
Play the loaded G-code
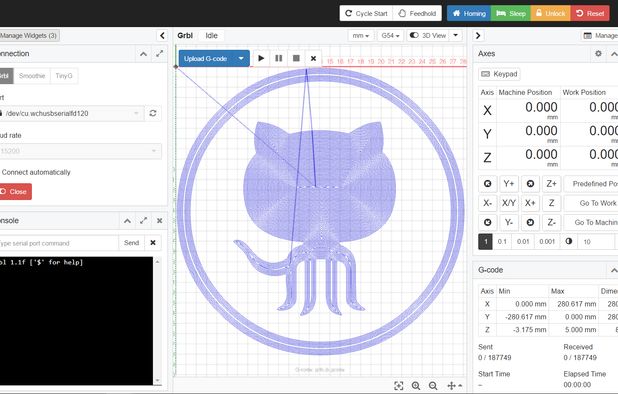pyautogui.click(x=261, y=58)
